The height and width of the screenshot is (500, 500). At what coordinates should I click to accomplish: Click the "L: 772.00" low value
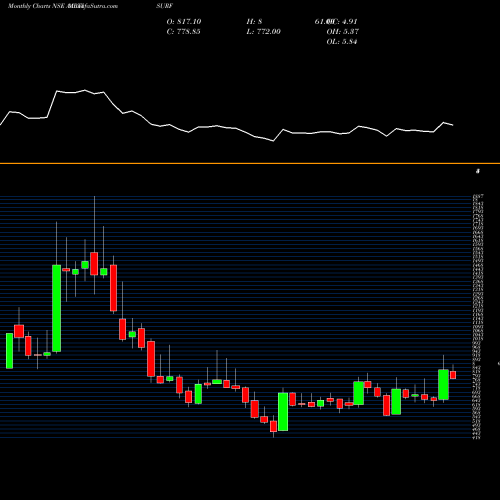(x=263, y=32)
